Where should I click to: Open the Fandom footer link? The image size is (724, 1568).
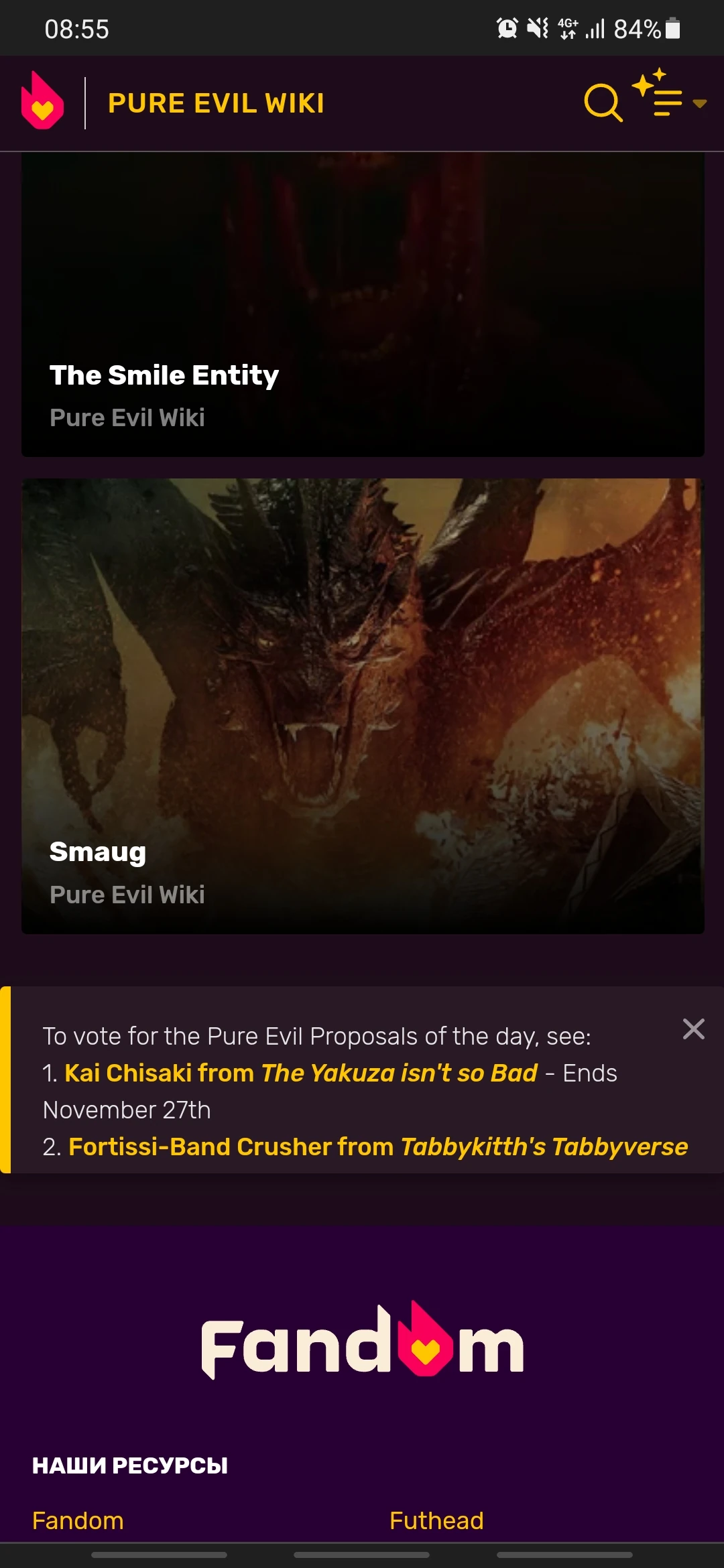pos(78,1520)
